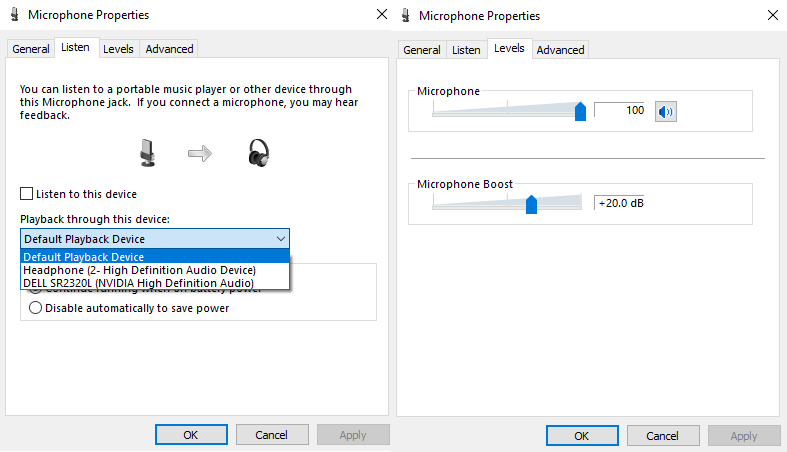The height and width of the screenshot is (452, 787).
Task: Click the Microphone volume slider handle
Action: [x=580, y=111]
